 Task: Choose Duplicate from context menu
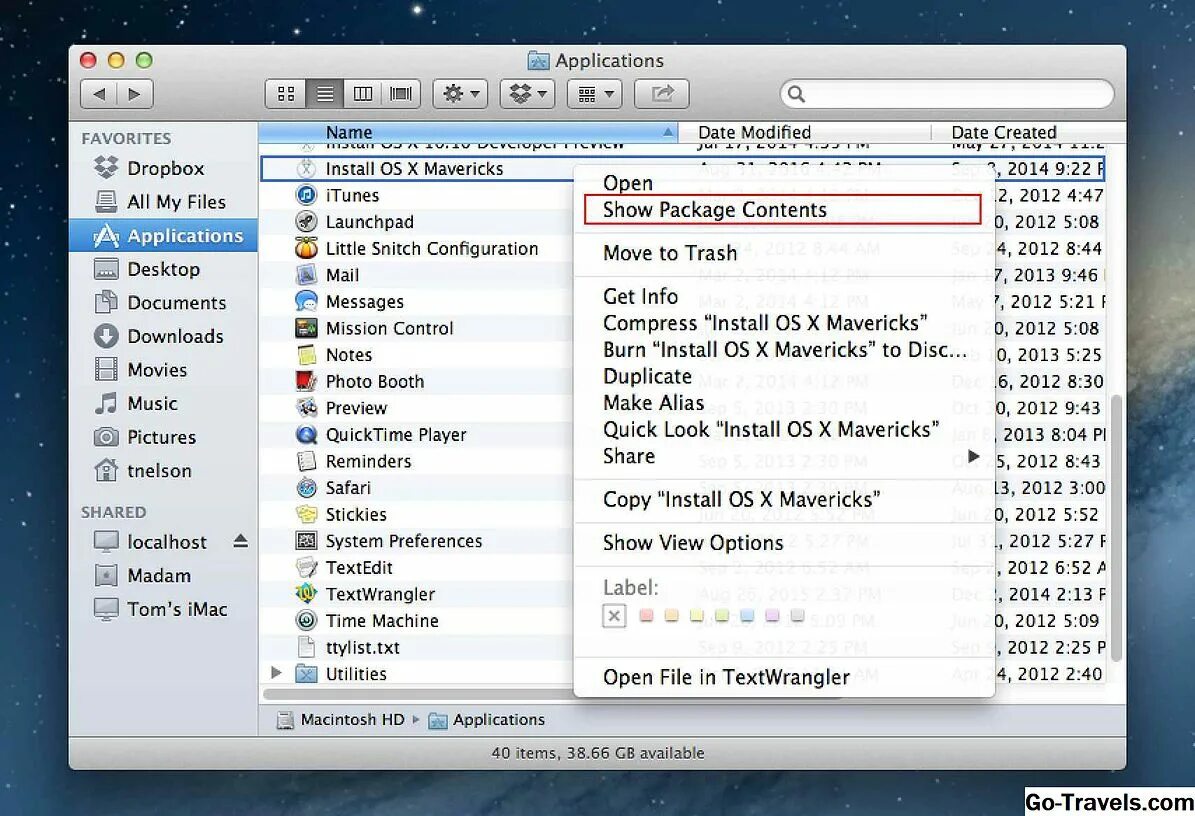click(783, 376)
